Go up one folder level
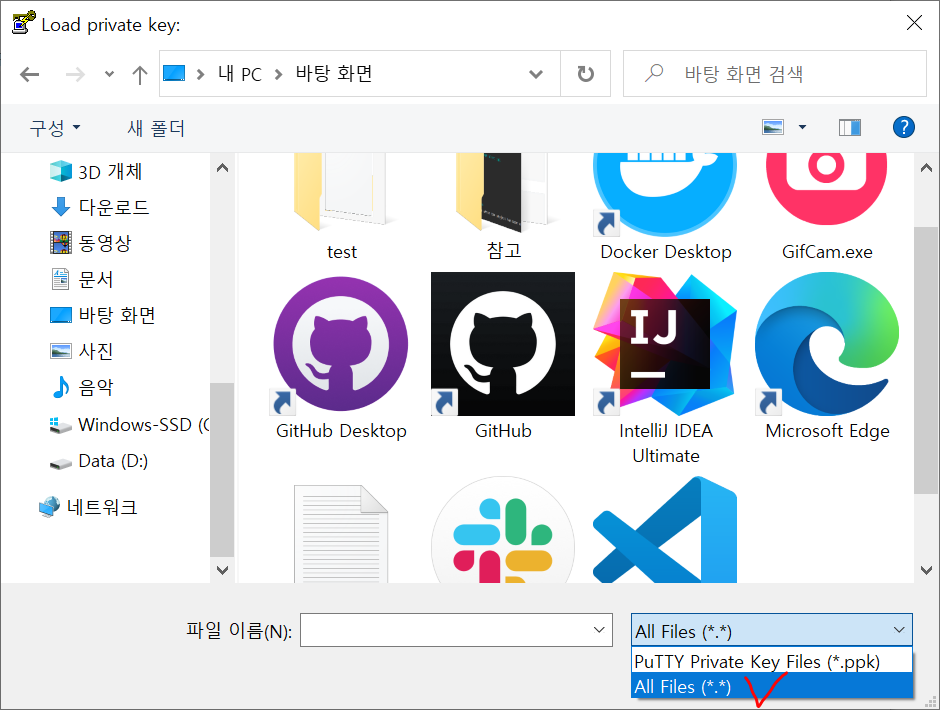This screenshot has width=940, height=710. (x=140, y=74)
